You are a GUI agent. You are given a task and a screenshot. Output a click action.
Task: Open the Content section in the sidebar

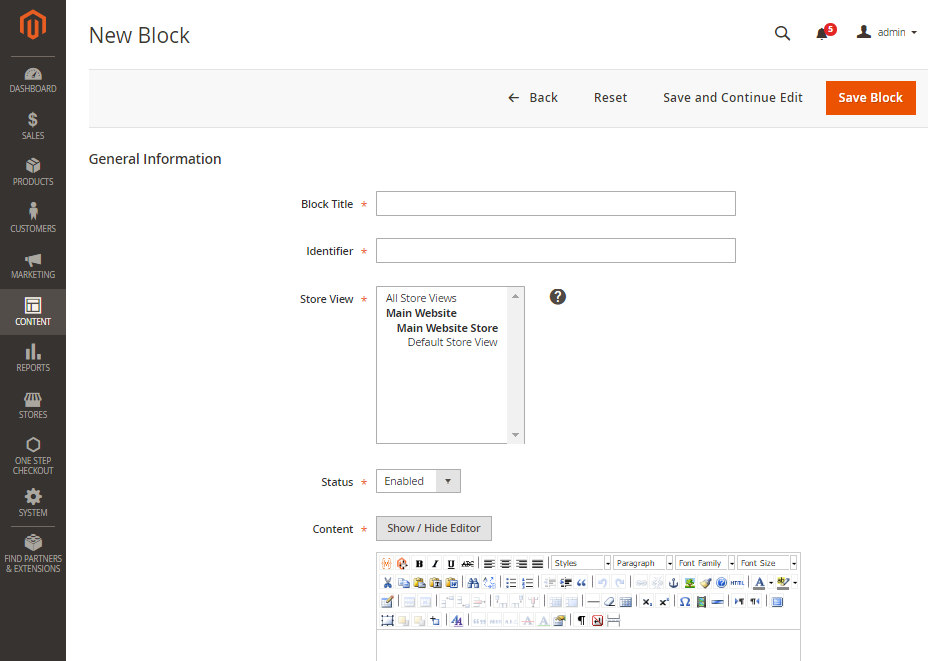[33, 312]
